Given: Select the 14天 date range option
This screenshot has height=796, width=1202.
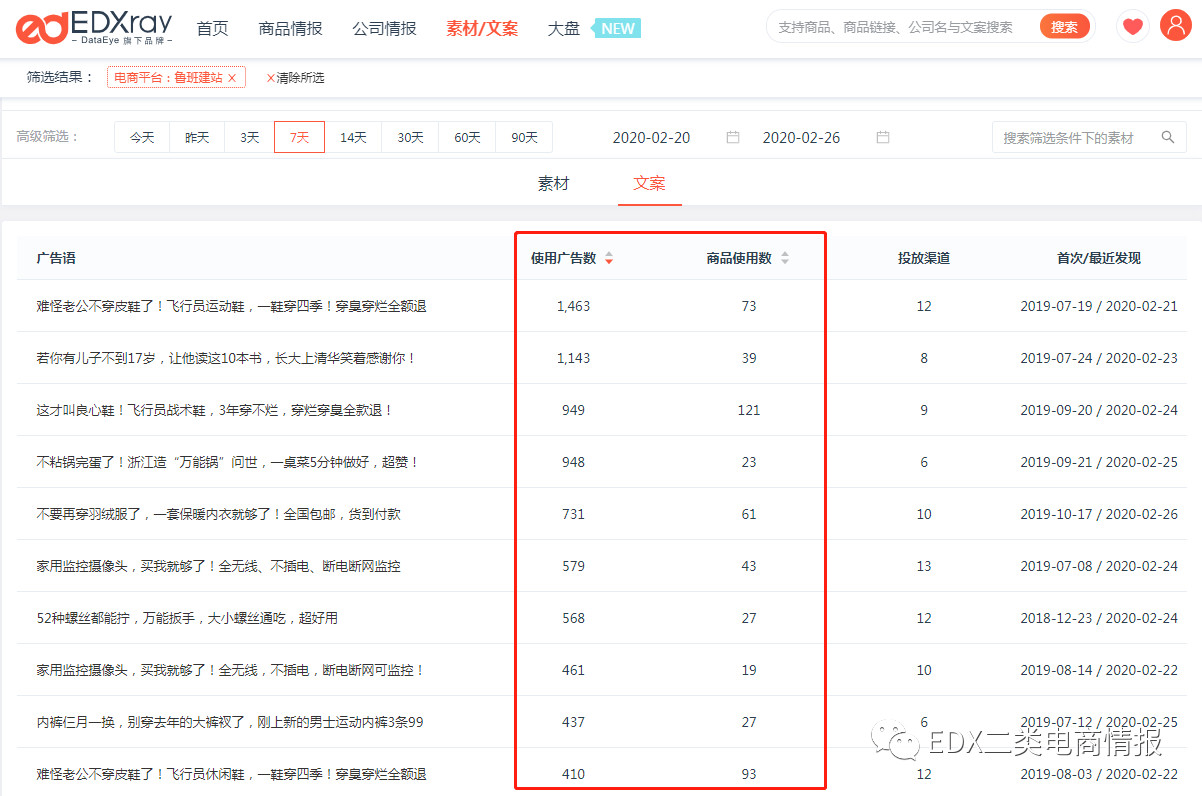Looking at the screenshot, I should 354,137.
